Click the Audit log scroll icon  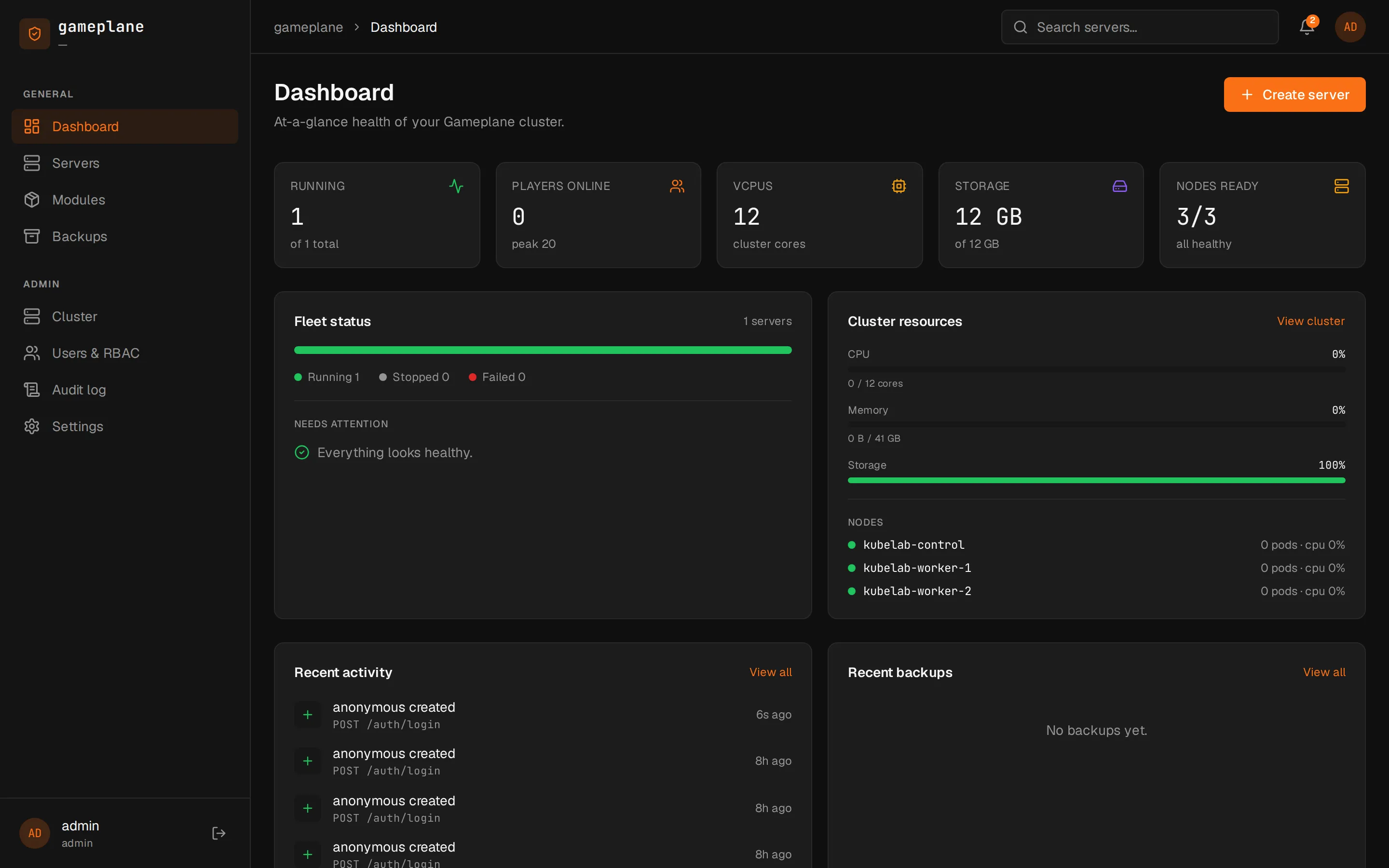(31, 390)
